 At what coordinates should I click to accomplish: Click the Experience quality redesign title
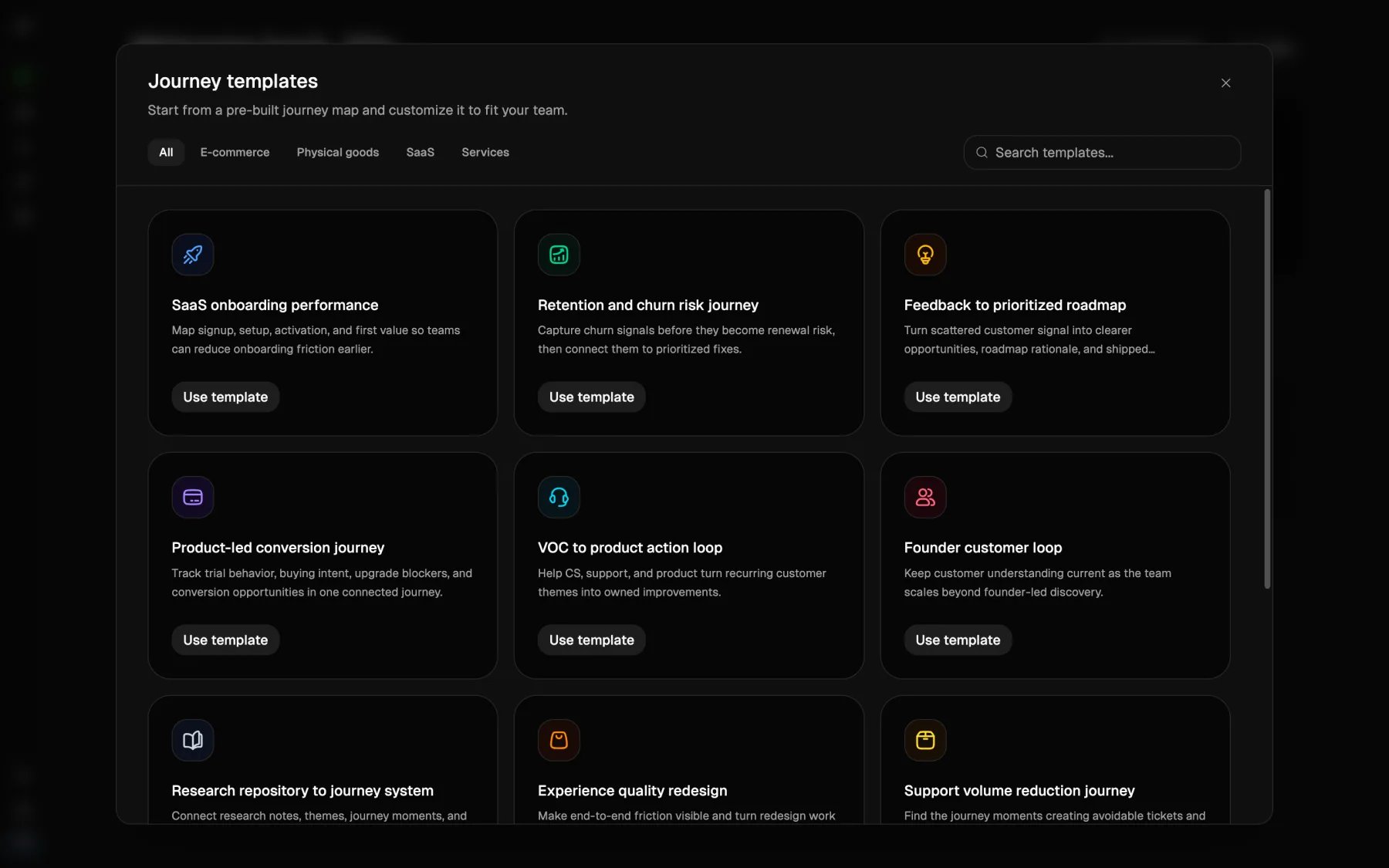[633, 790]
